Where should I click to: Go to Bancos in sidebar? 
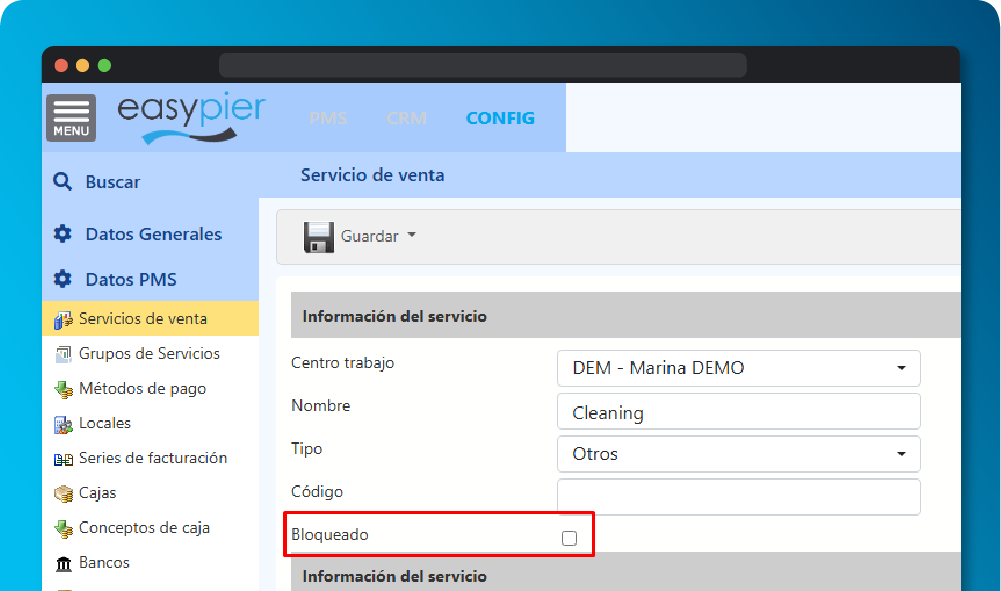tap(104, 563)
